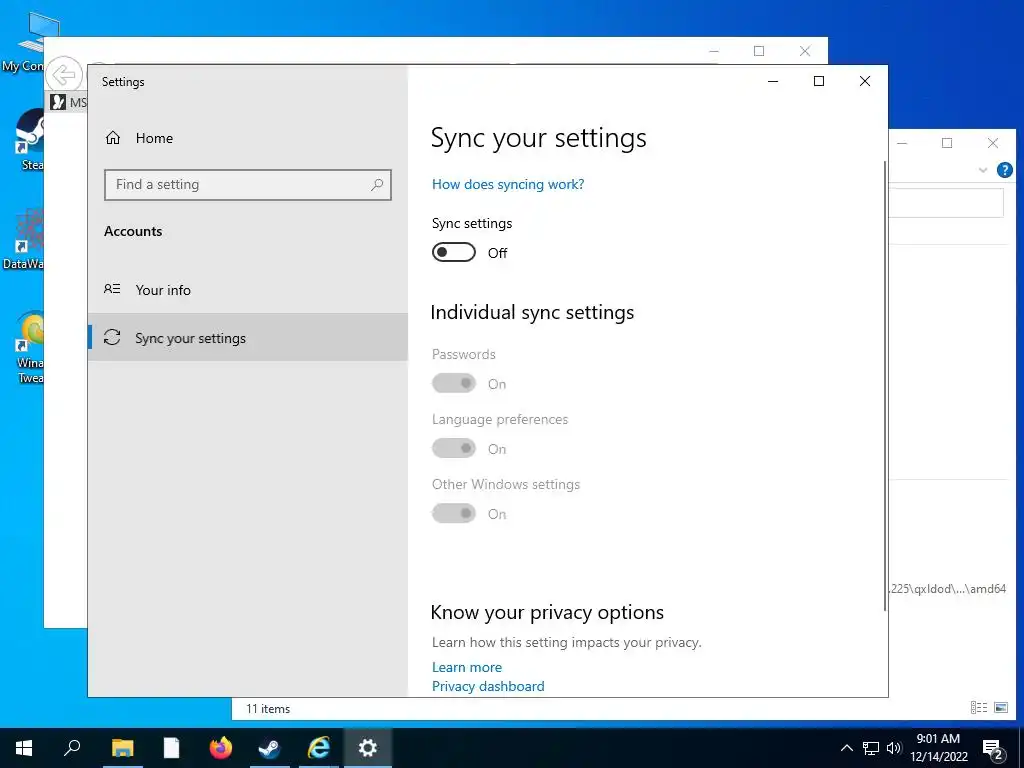Screen dimensions: 1024x768
Task: Select the DataWa desktop shortcut
Action: [x=24, y=239]
